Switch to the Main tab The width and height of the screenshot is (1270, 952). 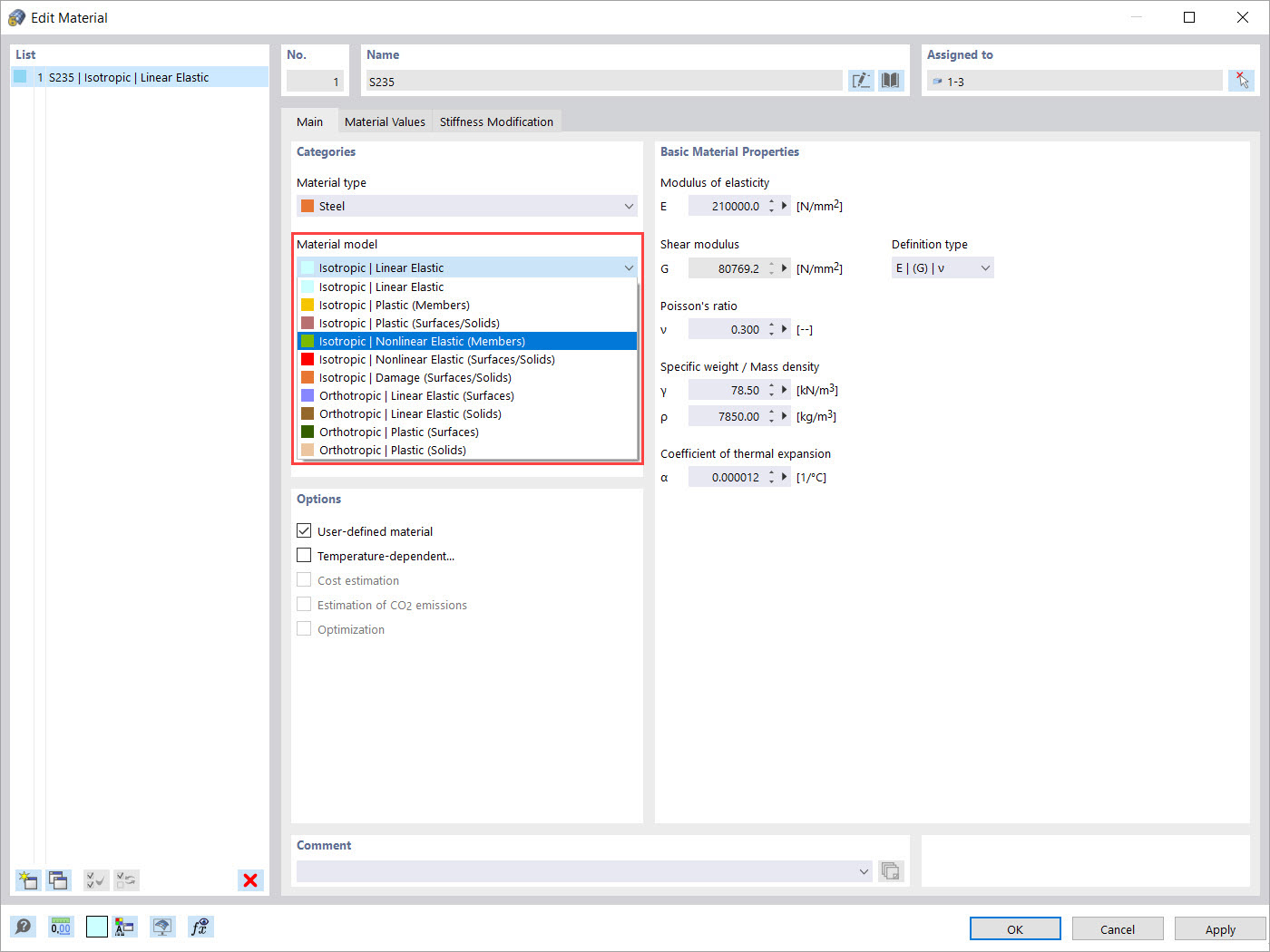309,121
